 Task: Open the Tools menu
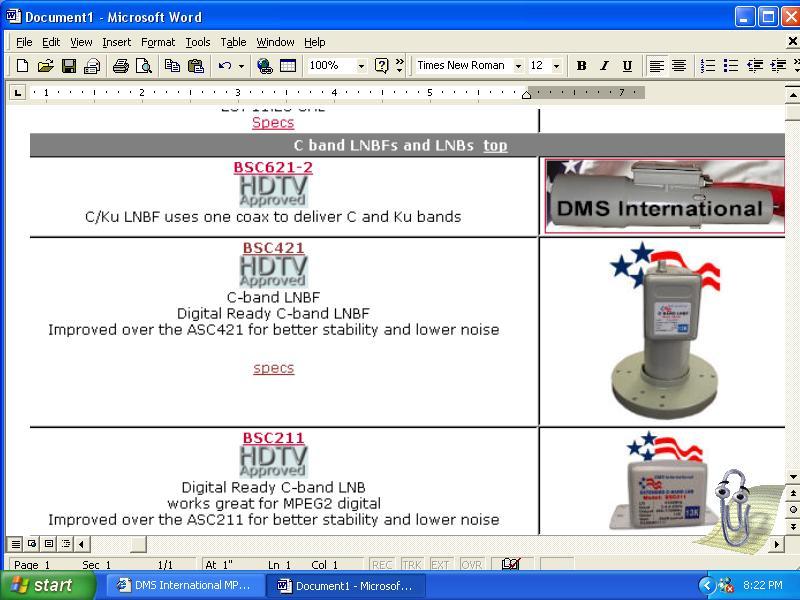[197, 42]
